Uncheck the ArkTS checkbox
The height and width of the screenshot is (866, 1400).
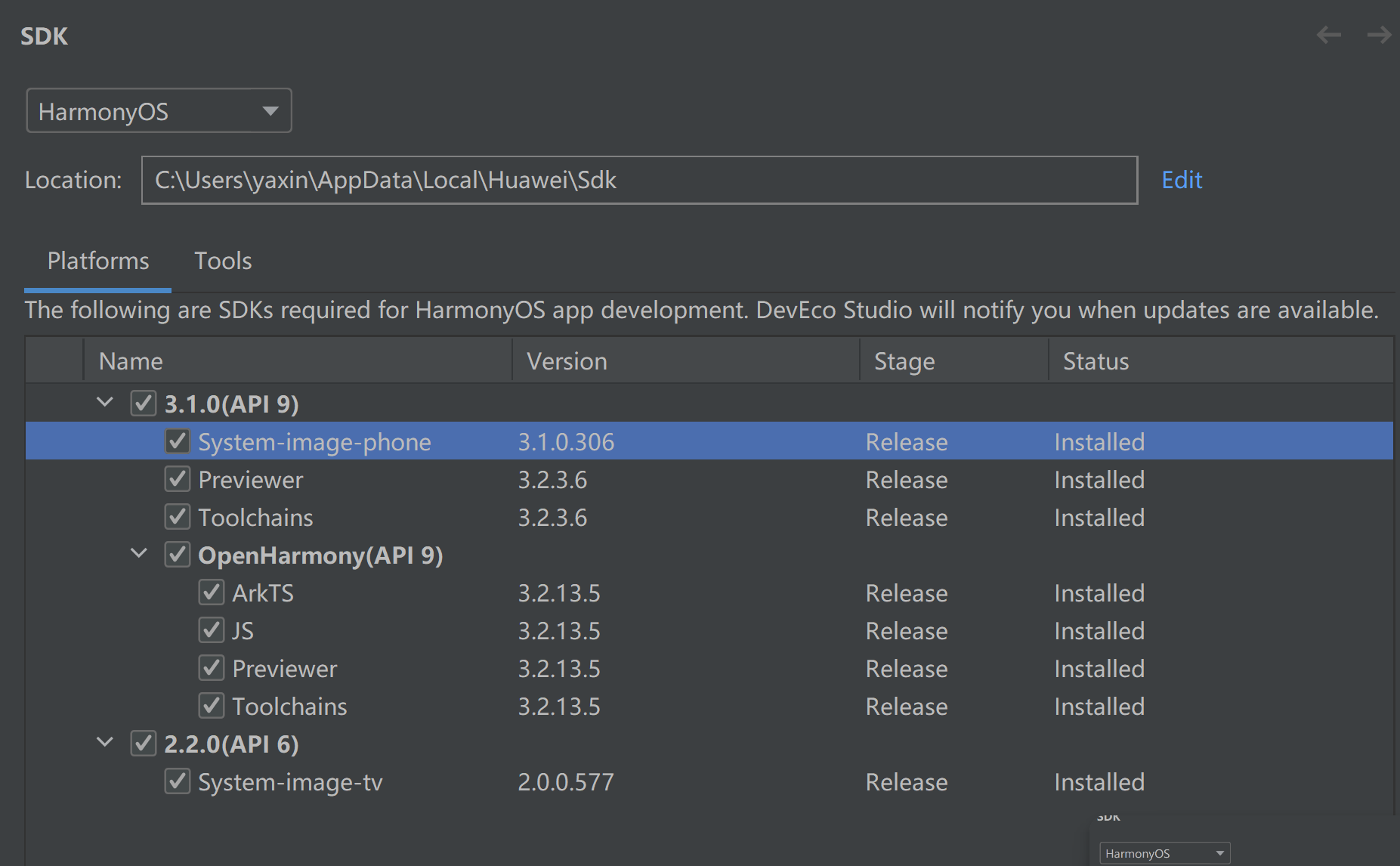tap(212, 592)
